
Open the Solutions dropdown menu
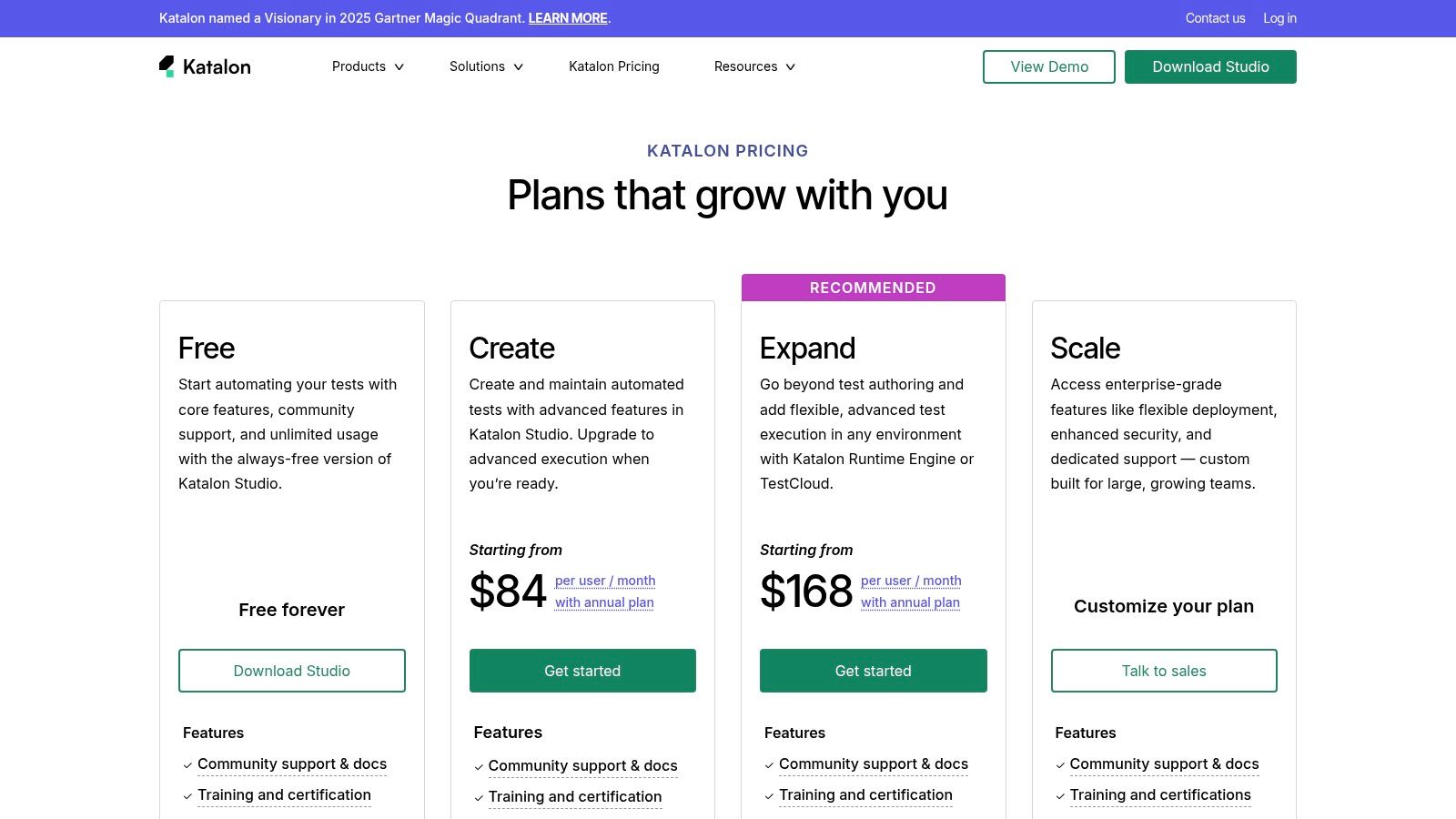point(486,66)
